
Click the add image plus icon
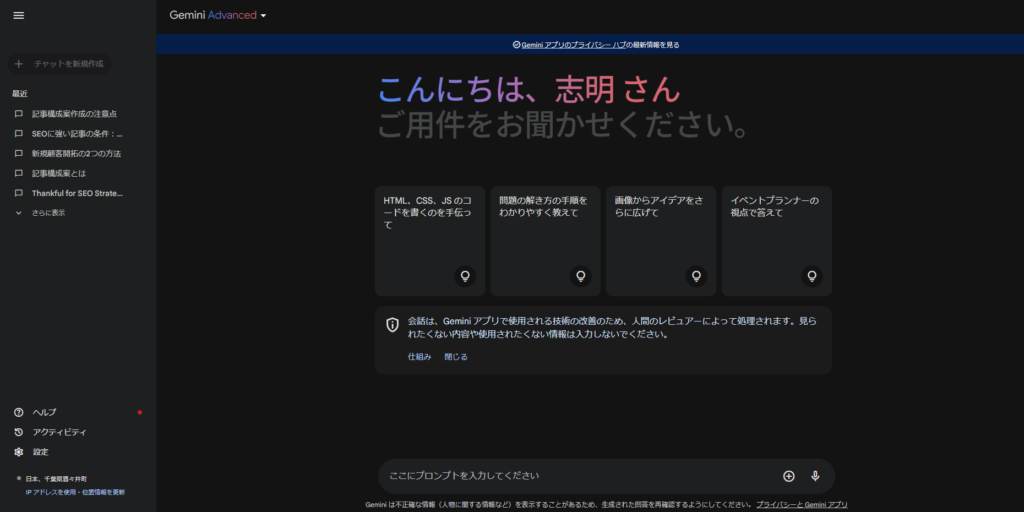(x=789, y=476)
